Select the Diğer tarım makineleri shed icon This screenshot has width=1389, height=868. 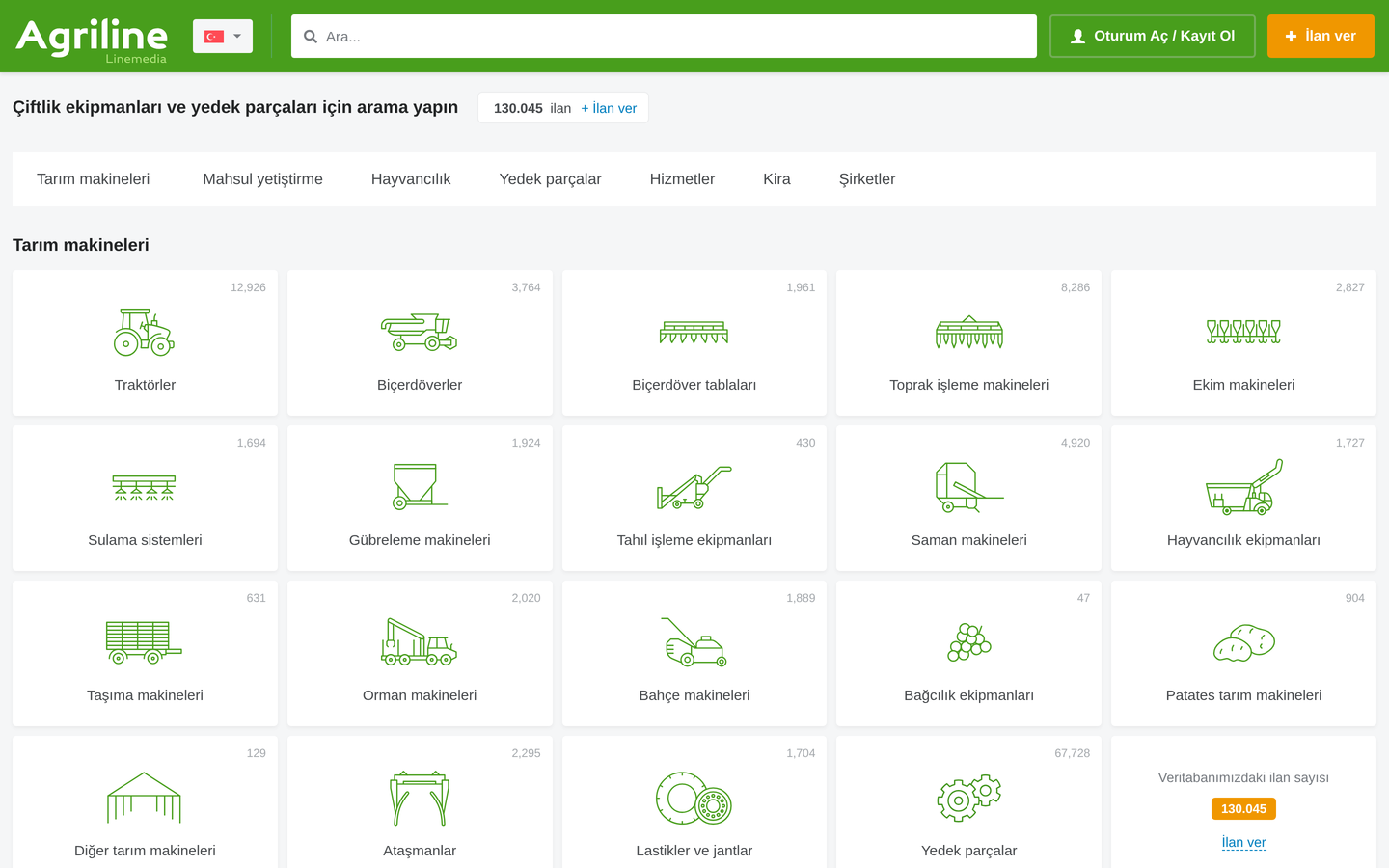click(145, 798)
